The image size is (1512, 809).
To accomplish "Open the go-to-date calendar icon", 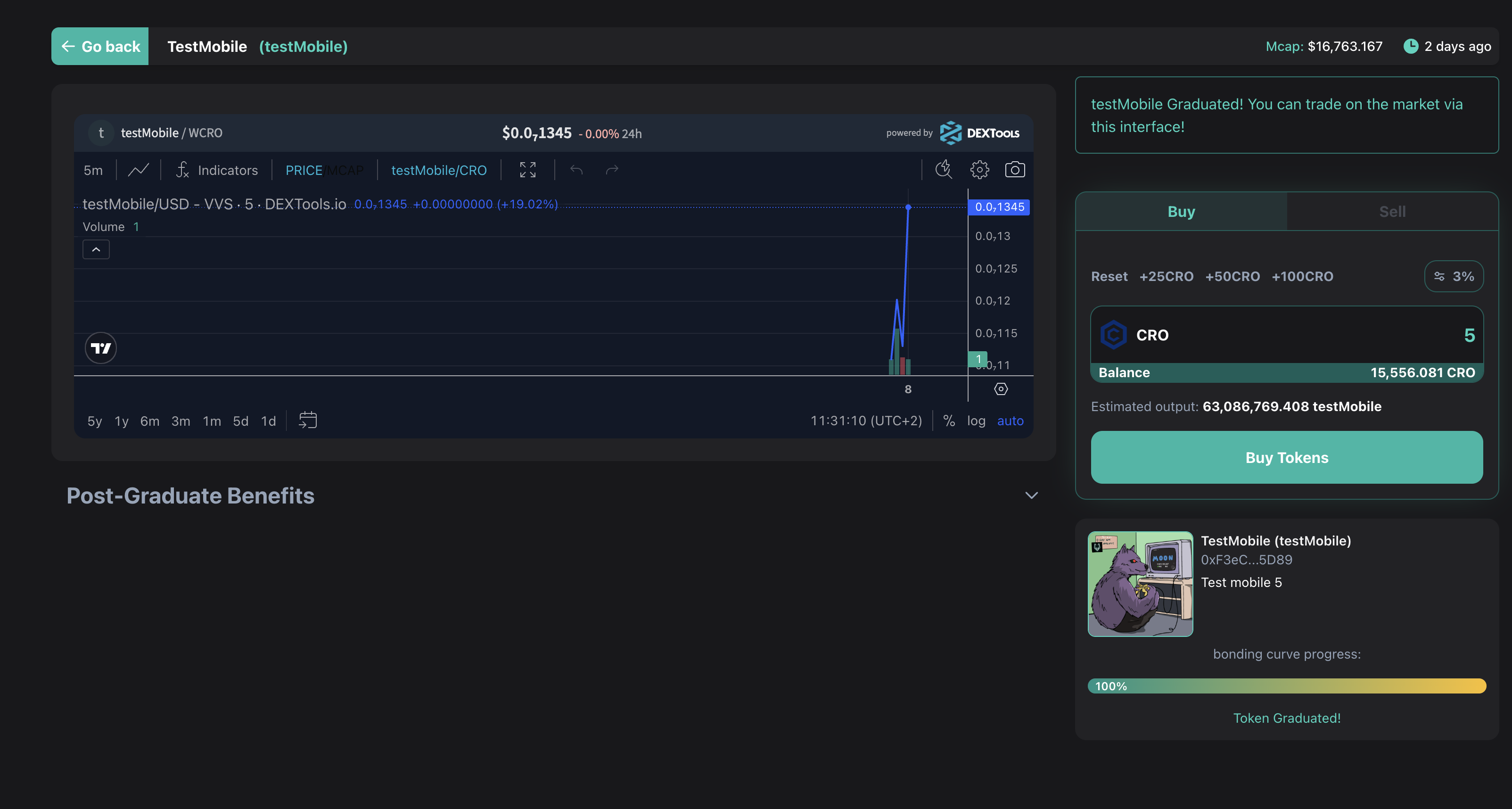I will pos(308,421).
